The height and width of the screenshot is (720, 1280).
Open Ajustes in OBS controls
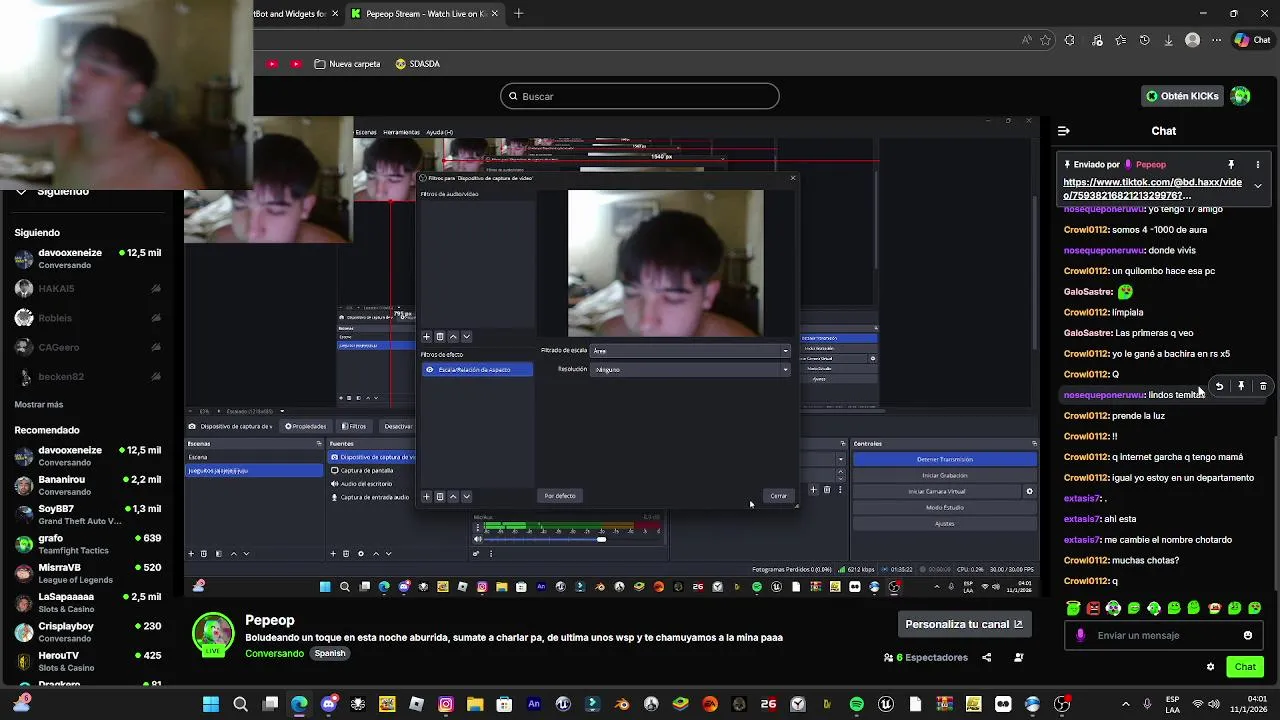tap(944, 524)
